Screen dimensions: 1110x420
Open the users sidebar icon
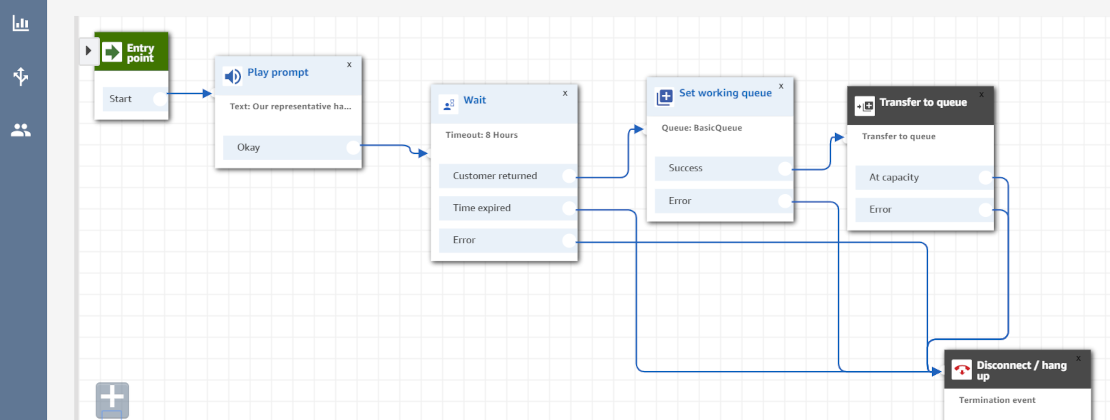point(20,130)
